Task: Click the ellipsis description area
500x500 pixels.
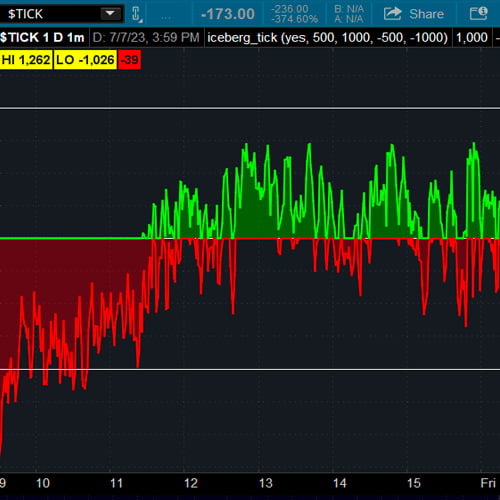Action: [x=166, y=16]
